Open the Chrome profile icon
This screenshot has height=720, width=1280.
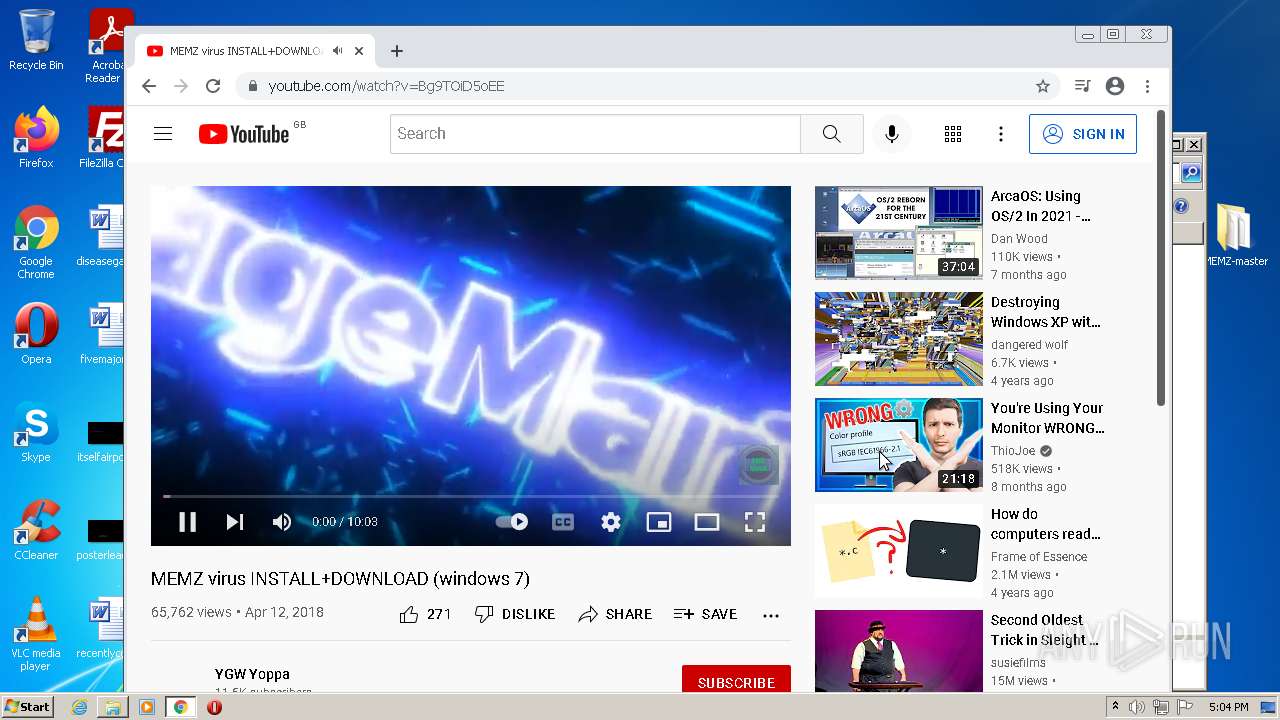[1115, 86]
